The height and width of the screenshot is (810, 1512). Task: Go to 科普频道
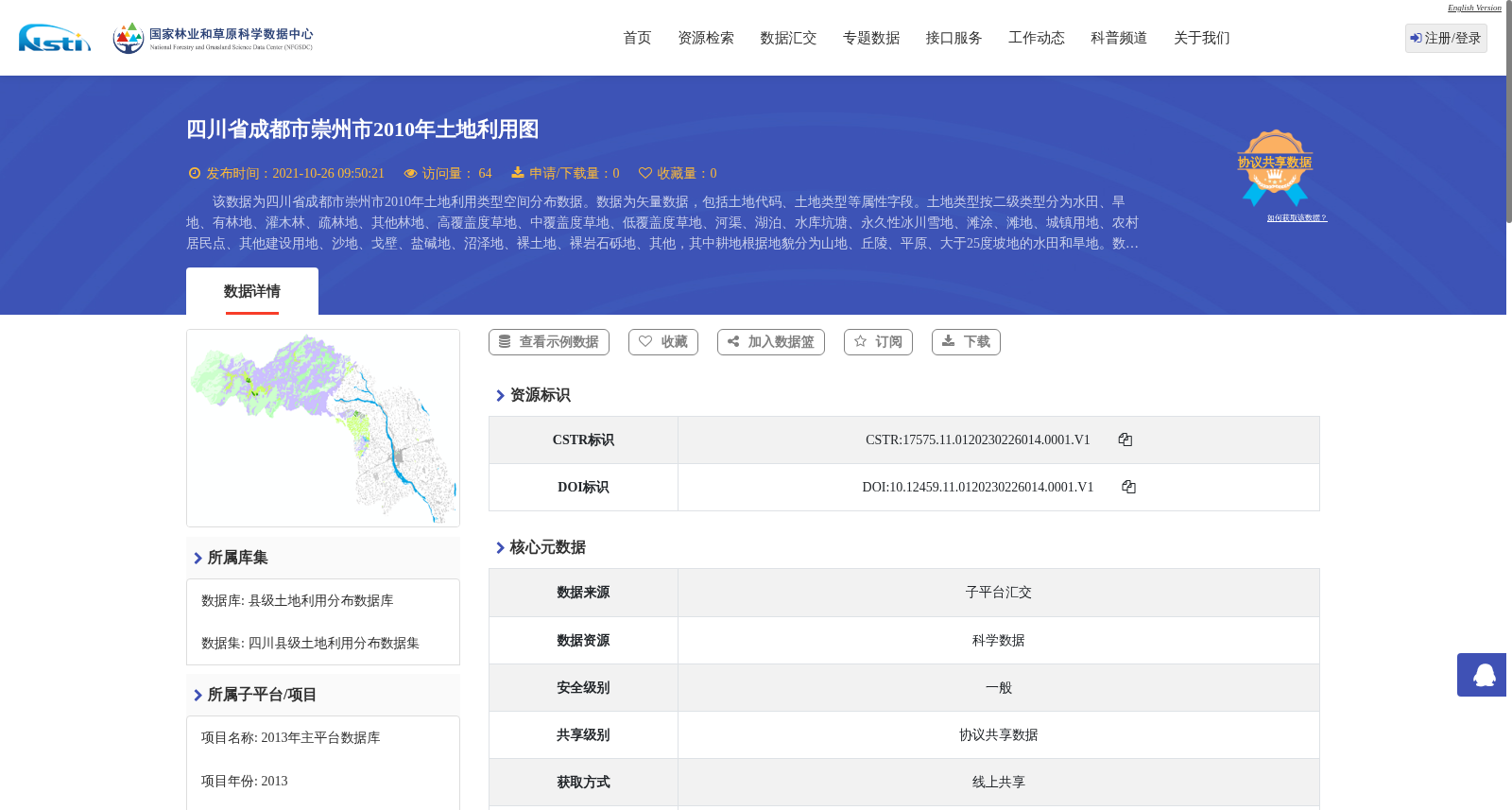(1119, 38)
